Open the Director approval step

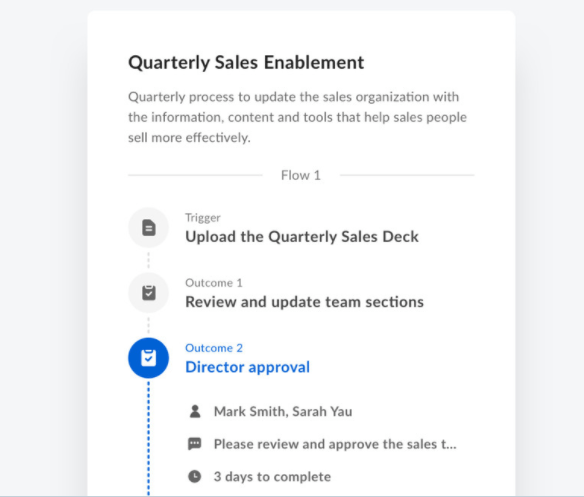[x=248, y=367]
